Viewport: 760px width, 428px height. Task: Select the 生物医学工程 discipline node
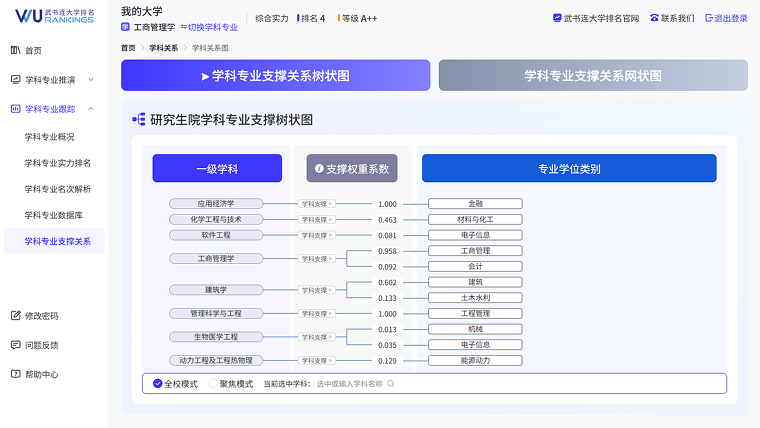tap(216, 336)
